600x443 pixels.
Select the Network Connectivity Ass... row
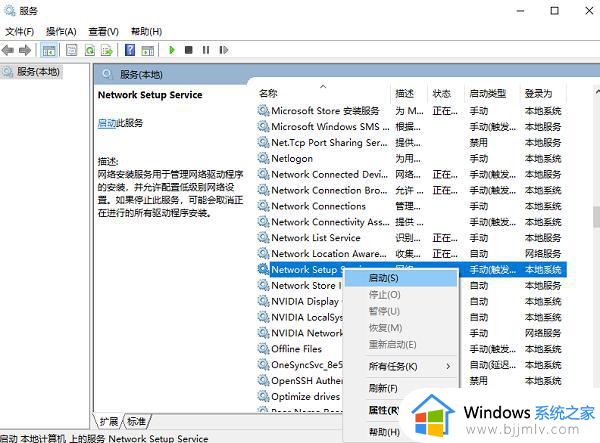(x=411, y=222)
